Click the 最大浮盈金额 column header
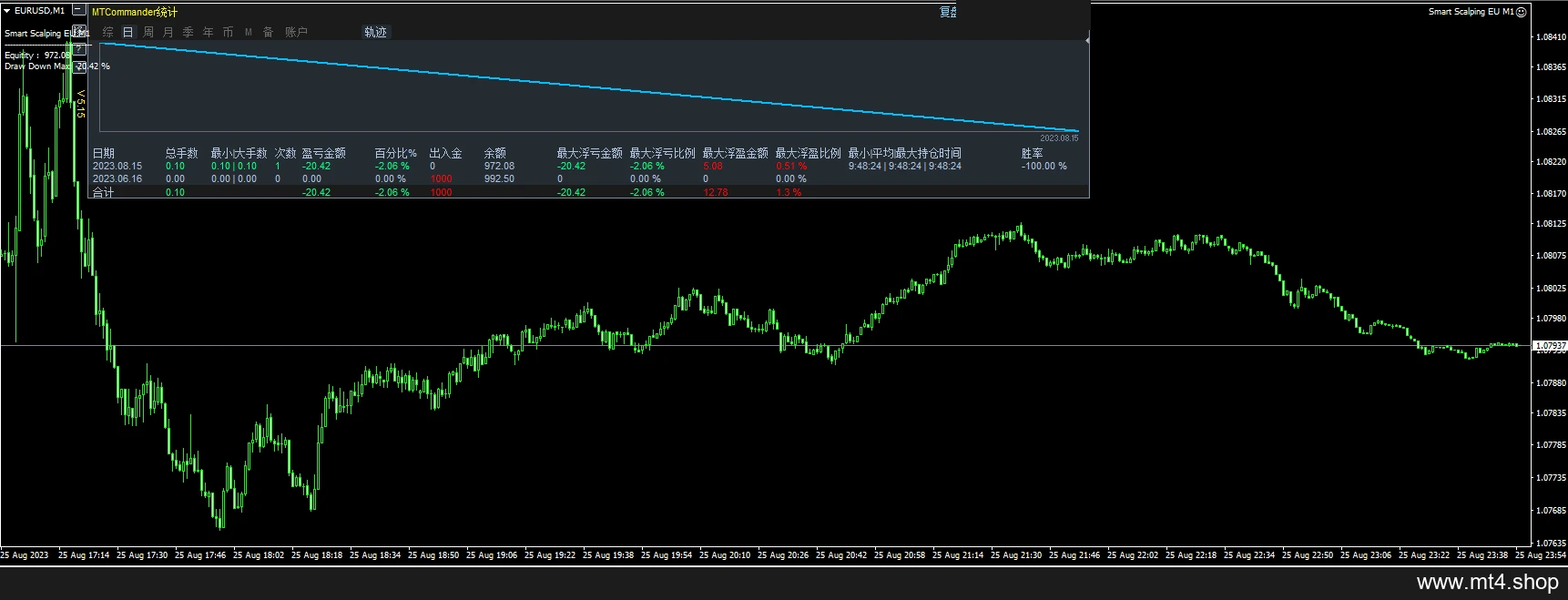The width and height of the screenshot is (1568, 600). (x=736, y=153)
